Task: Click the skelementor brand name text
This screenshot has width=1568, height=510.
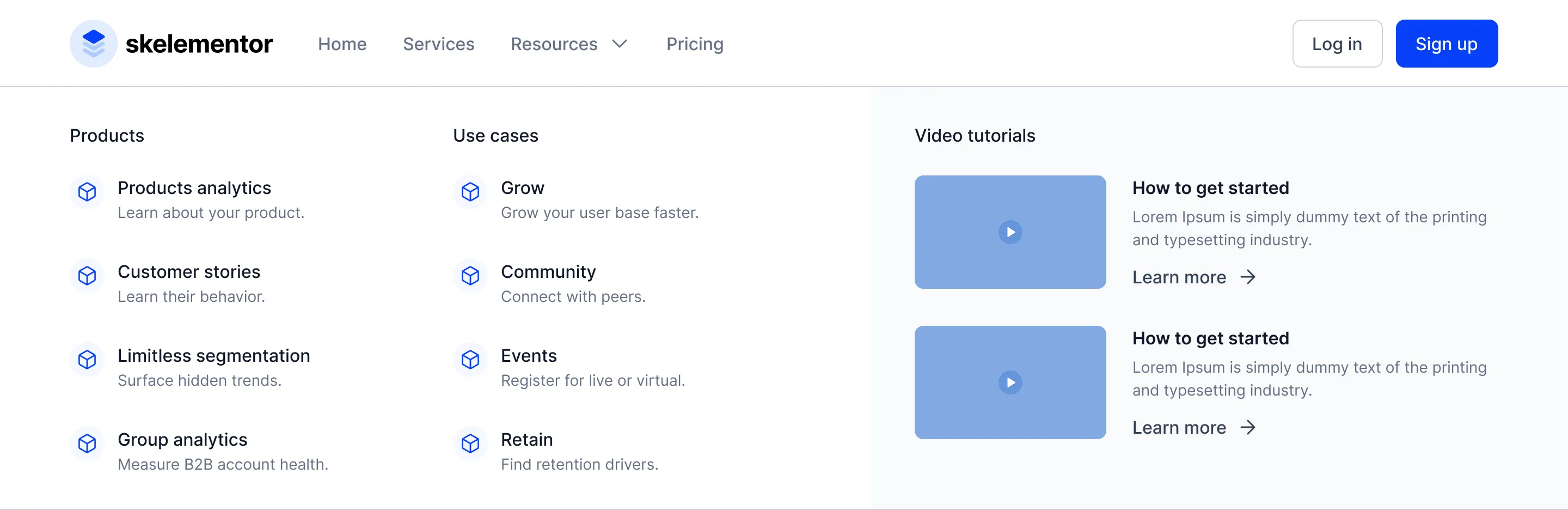Action: (x=199, y=44)
